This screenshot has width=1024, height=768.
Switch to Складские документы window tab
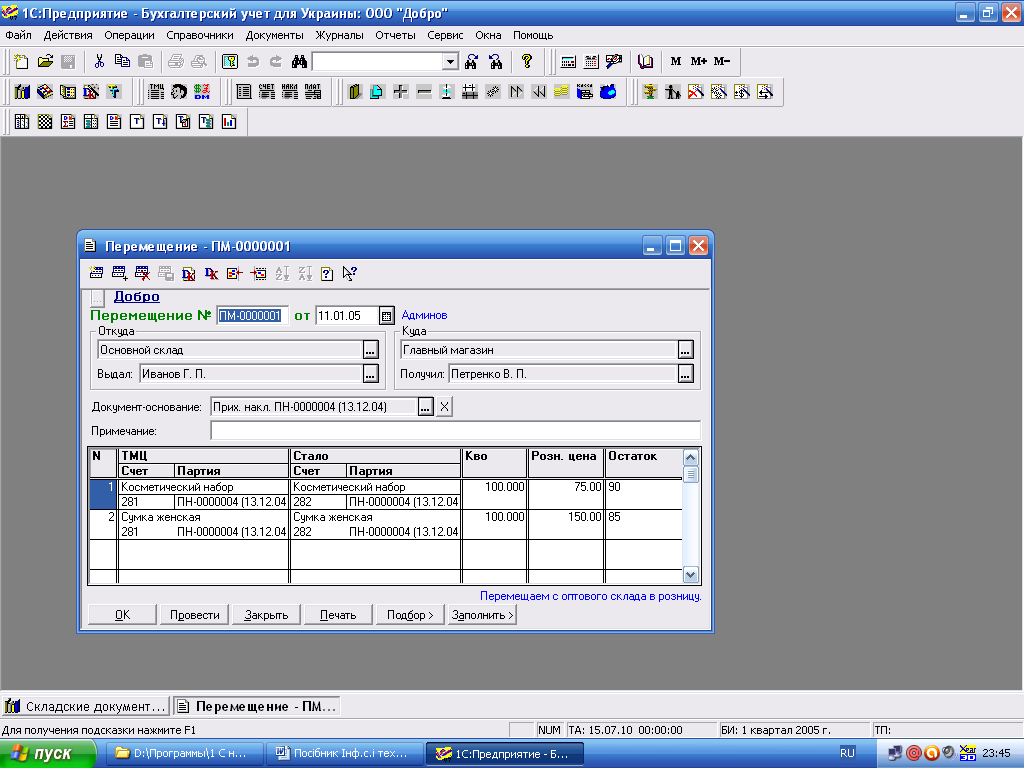[x=86, y=706]
